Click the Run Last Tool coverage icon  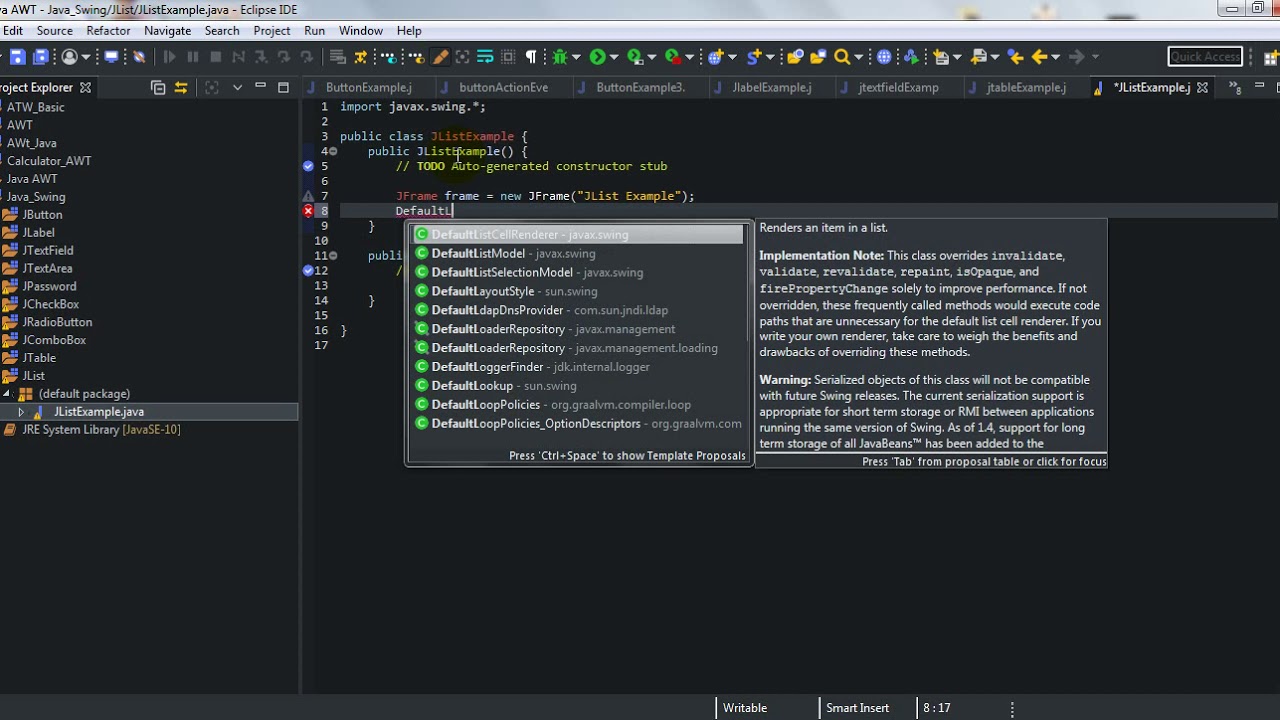[x=673, y=57]
